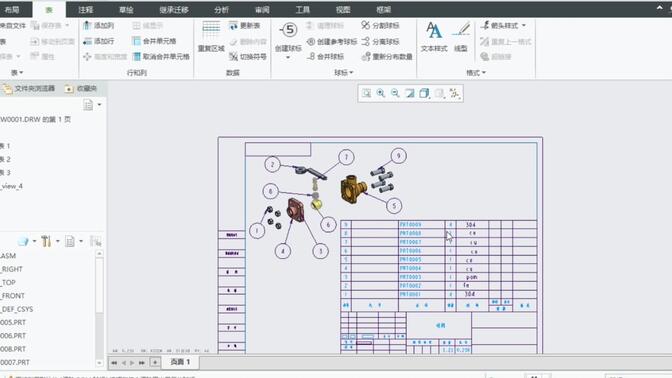The height and width of the screenshot is (378, 672).
Task: Click 合并球标 merge balloons
Action: tap(325, 57)
